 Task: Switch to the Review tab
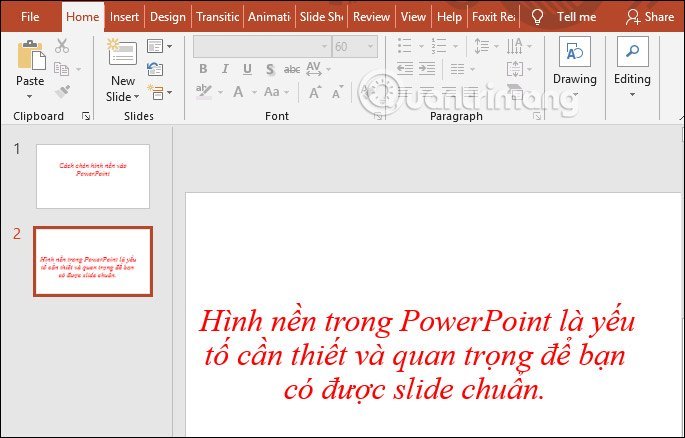[x=371, y=17]
